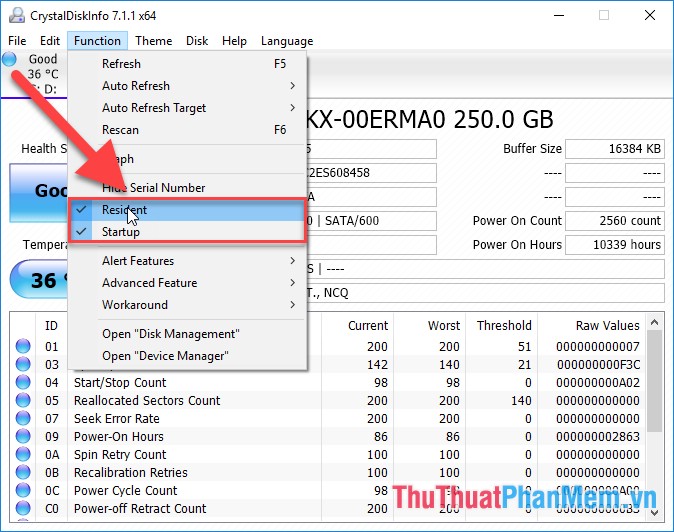This screenshot has width=674, height=532.
Task: Click the status orb of Spin Retry Count
Action: [x=23, y=454]
